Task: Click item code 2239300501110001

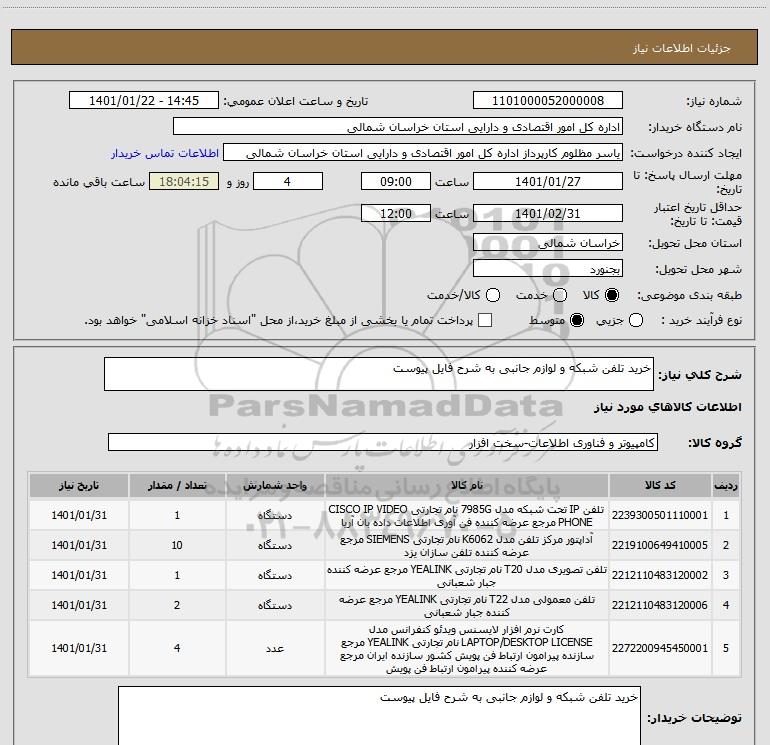Action: 660,515
